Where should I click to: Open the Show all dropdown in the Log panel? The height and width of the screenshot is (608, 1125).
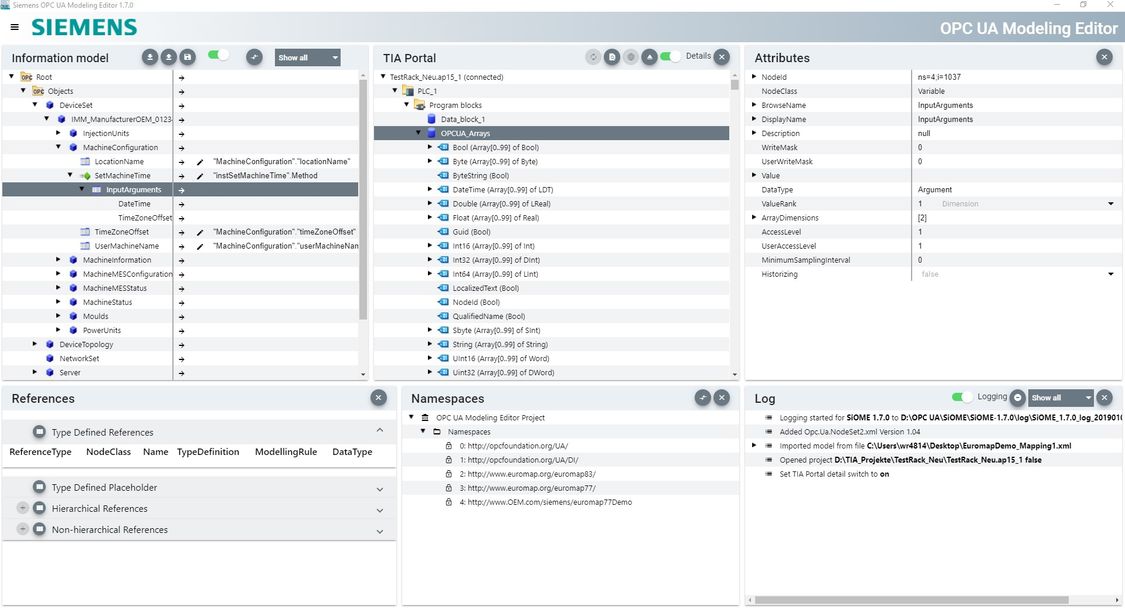coord(1060,398)
